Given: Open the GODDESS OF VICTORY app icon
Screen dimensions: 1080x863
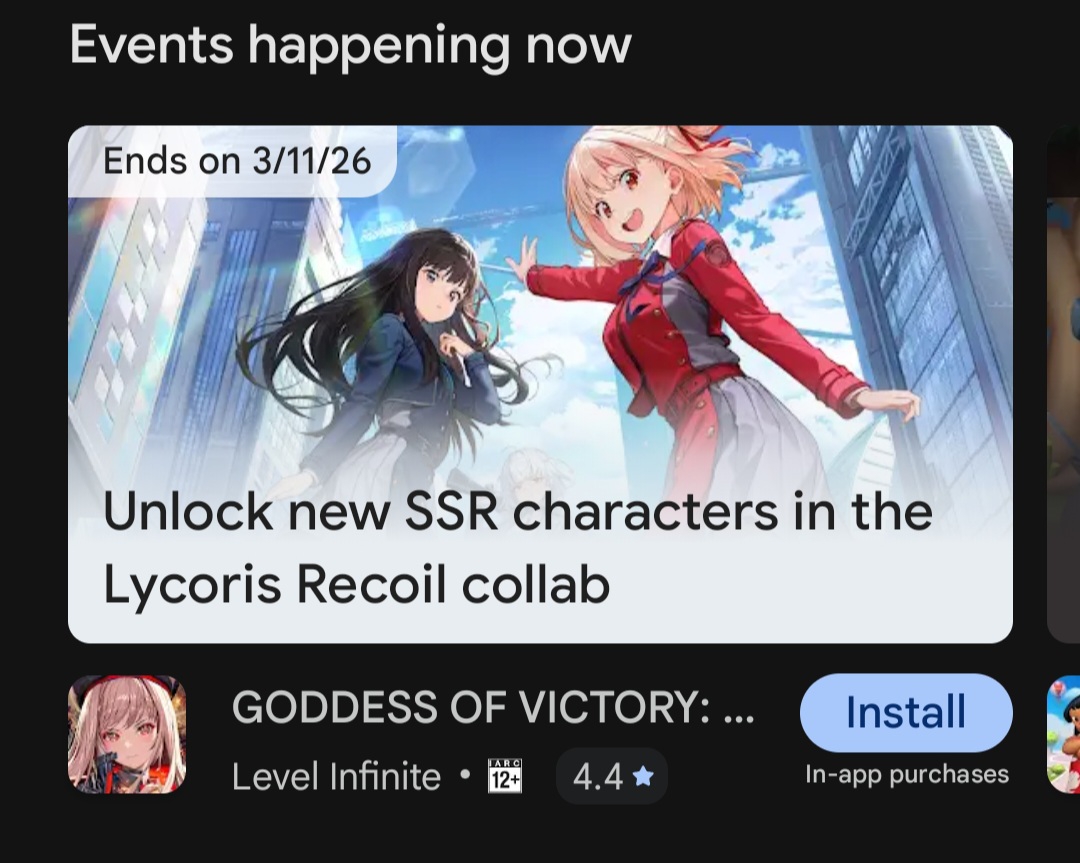Looking at the screenshot, I should (x=127, y=734).
